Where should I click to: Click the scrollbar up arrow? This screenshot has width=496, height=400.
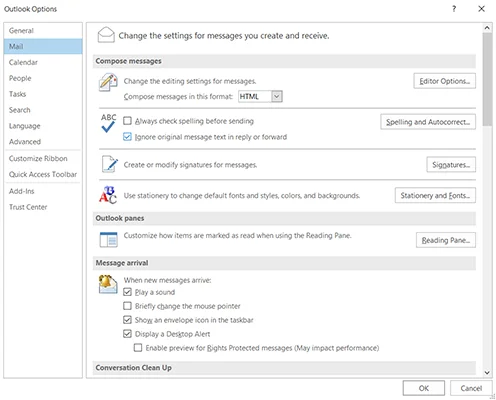click(x=487, y=28)
